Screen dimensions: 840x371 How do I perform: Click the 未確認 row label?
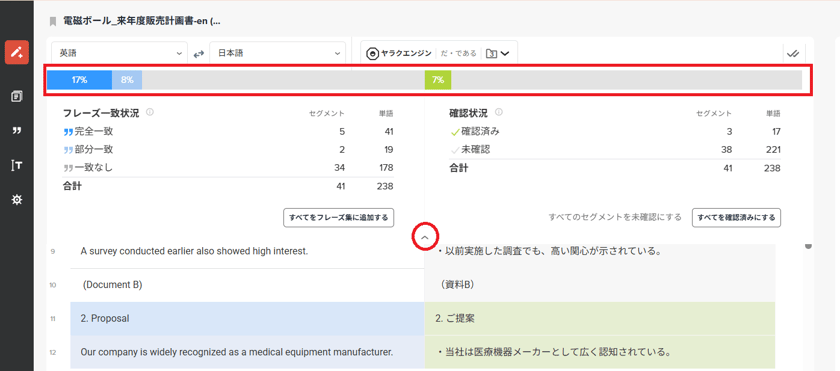click(x=476, y=149)
